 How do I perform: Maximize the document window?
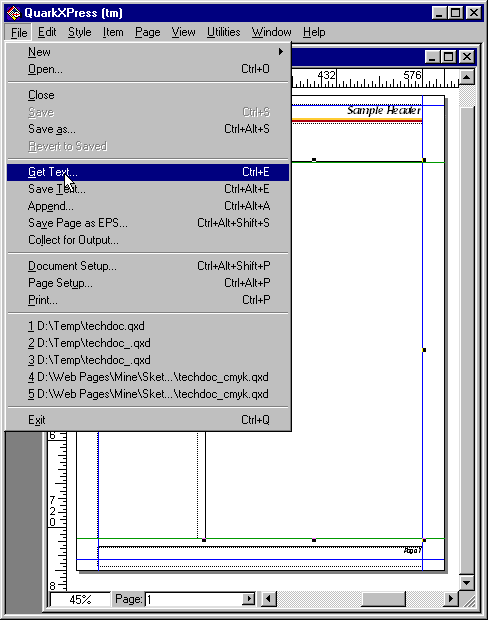[x=448, y=57]
